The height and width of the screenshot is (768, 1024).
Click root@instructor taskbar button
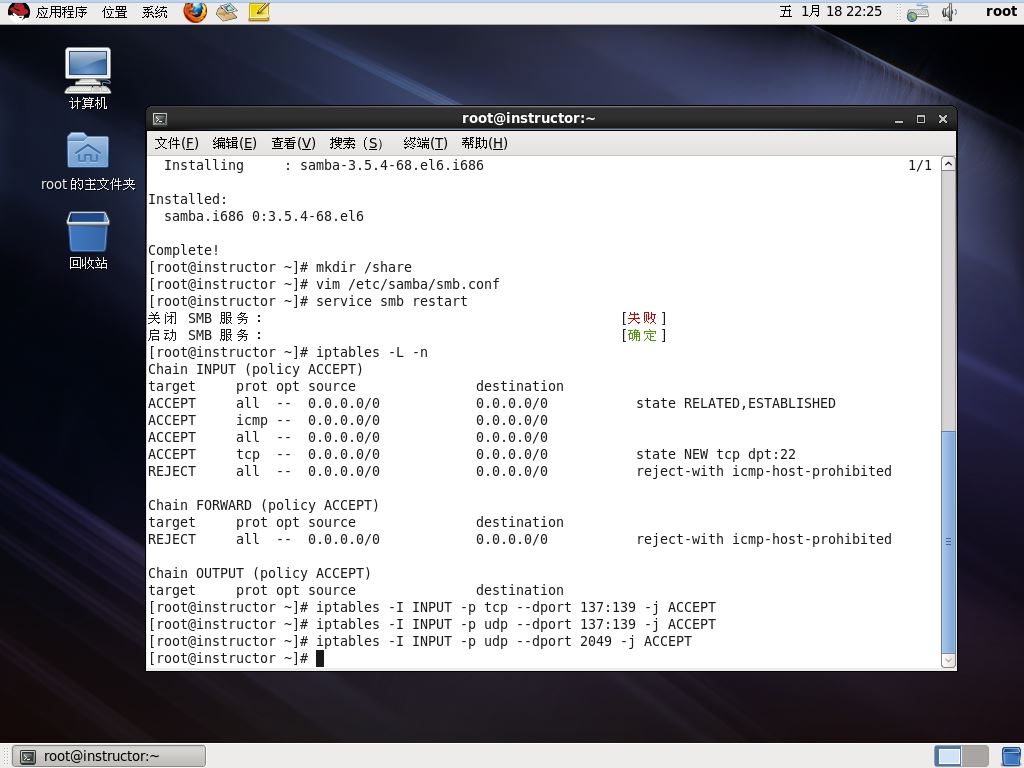tap(109, 756)
